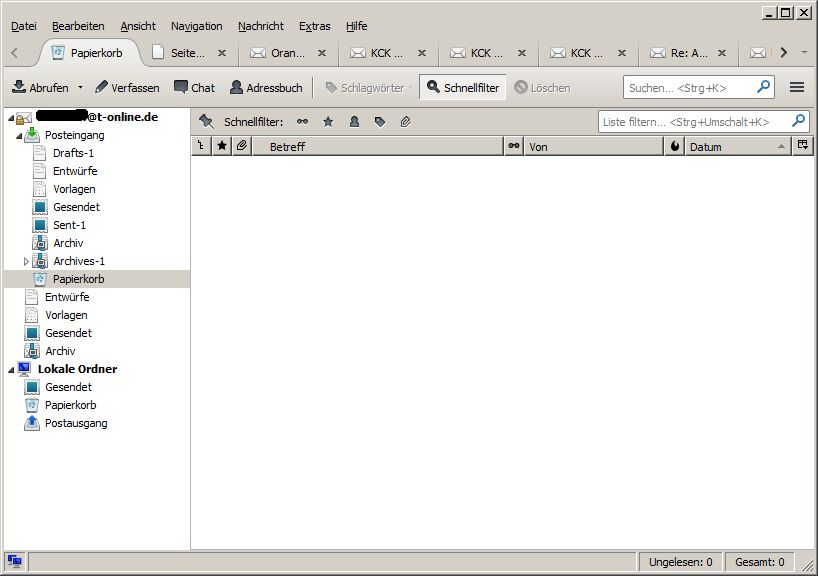Expand the Archives-1 folder
This screenshot has width=818, height=576.
[x=27, y=262]
